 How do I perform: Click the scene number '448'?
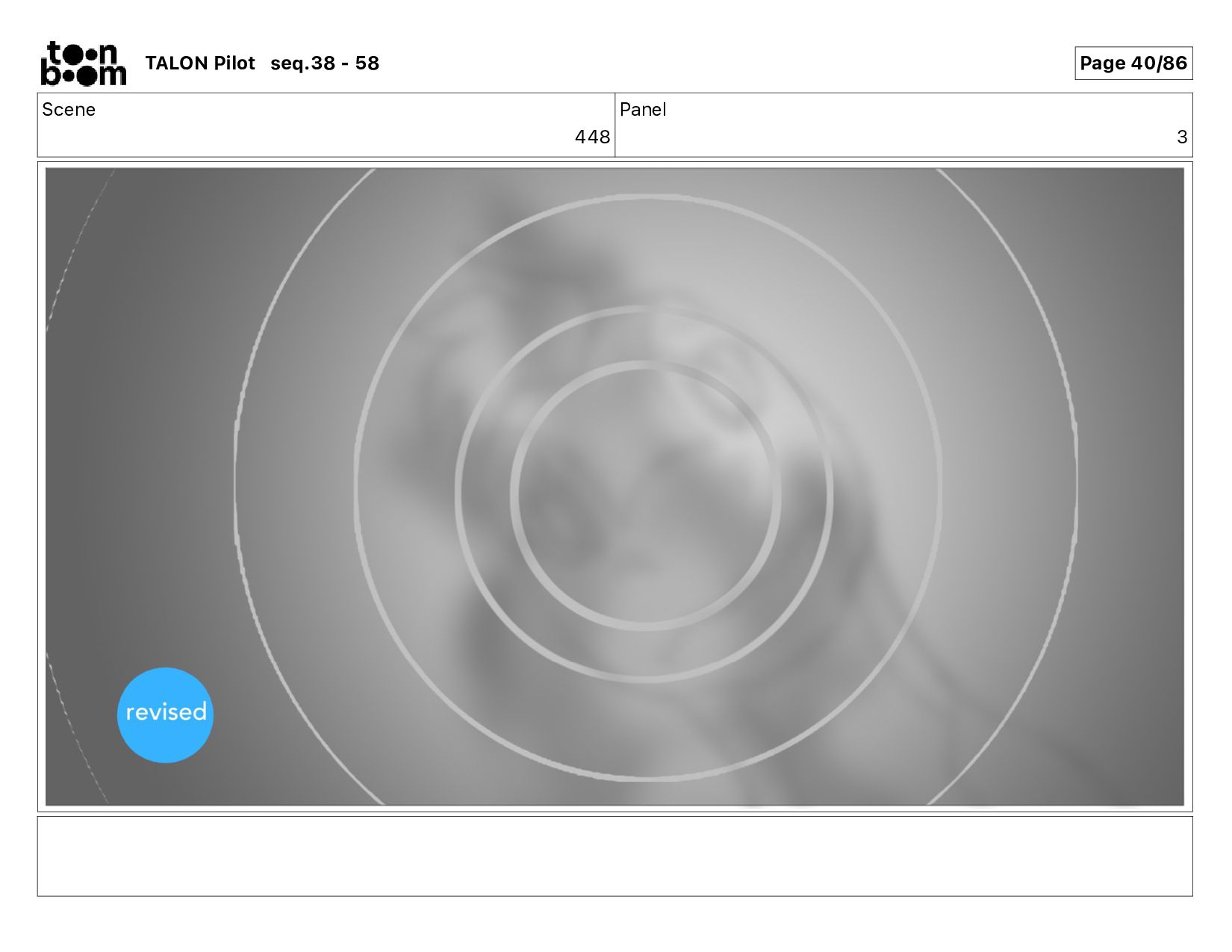pyautogui.click(x=592, y=137)
